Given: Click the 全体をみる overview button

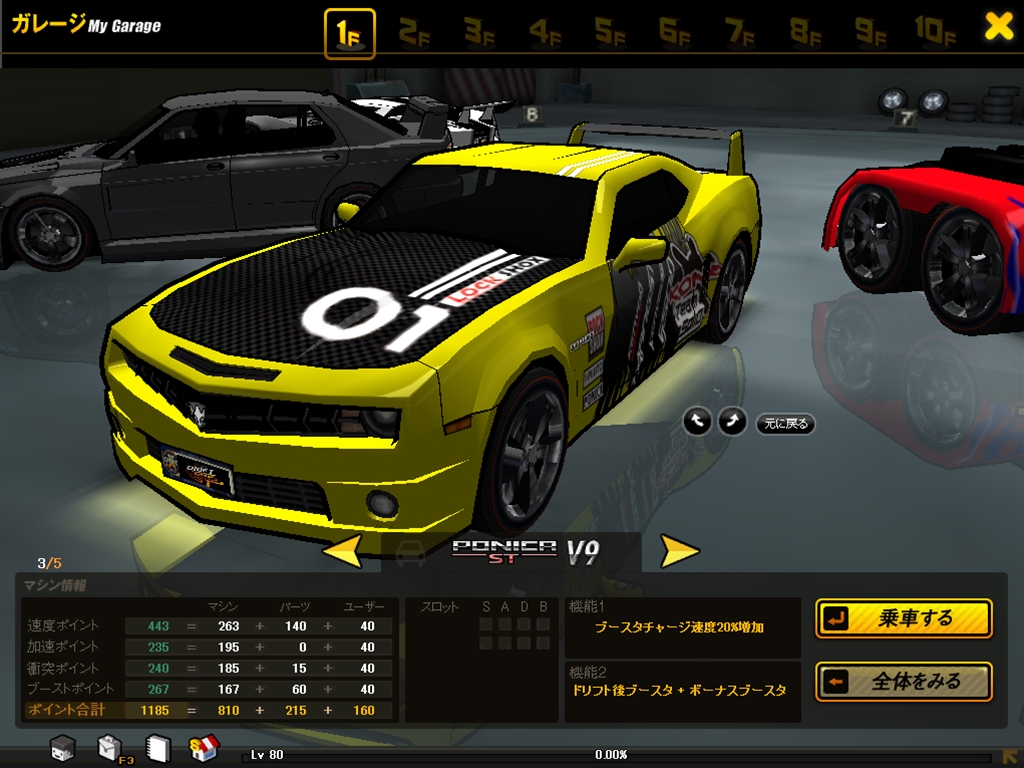Looking at the screenshot, I should [904, 682].
